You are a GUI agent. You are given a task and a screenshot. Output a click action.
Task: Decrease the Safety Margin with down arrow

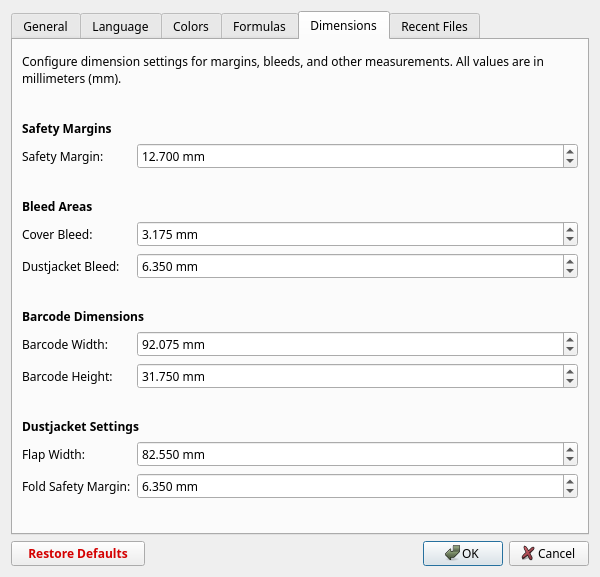click(569, 161)
